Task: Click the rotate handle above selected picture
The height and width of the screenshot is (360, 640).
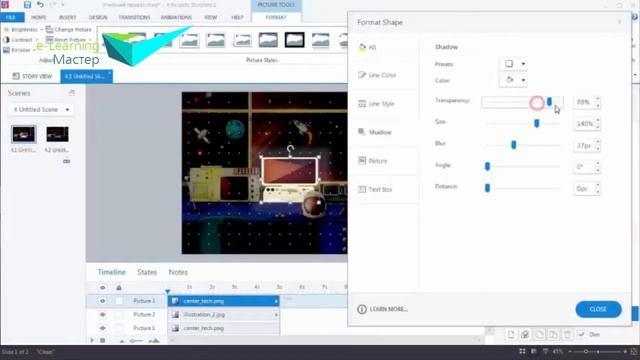Action: pyautogui.click(x=290, y=149)
